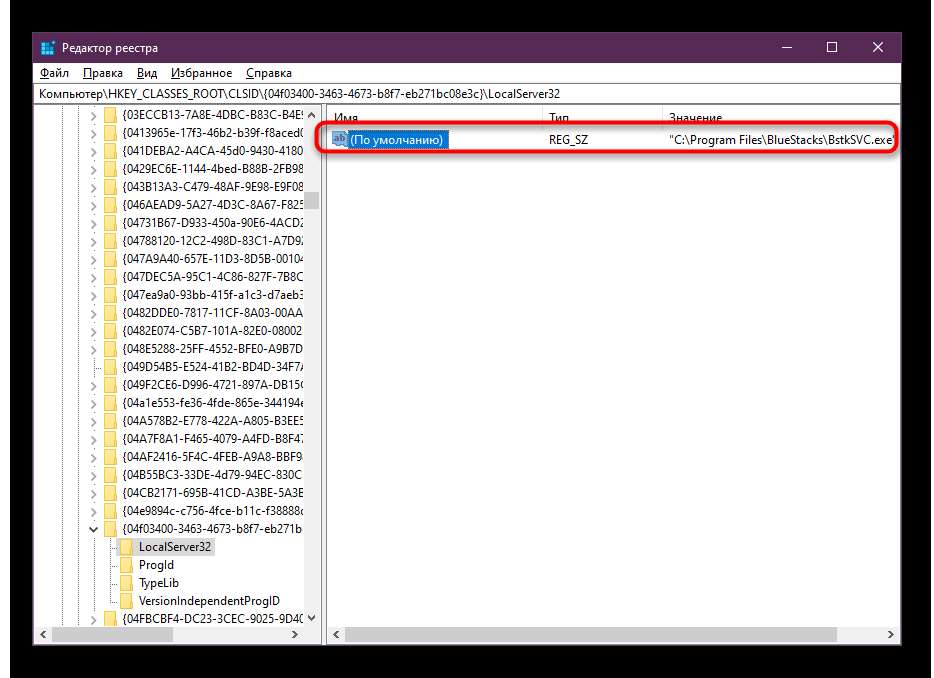Minimize the Редактор реестра window
The image size is (934, 678).
(x=787, y=48)
